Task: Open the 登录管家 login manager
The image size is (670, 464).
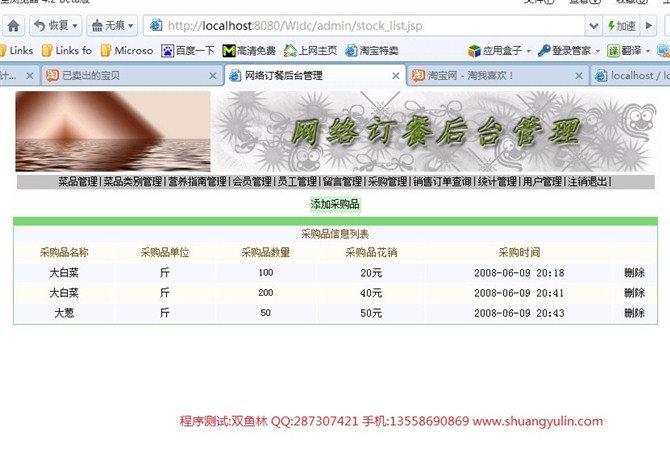Action: click(x=565, y=51)
